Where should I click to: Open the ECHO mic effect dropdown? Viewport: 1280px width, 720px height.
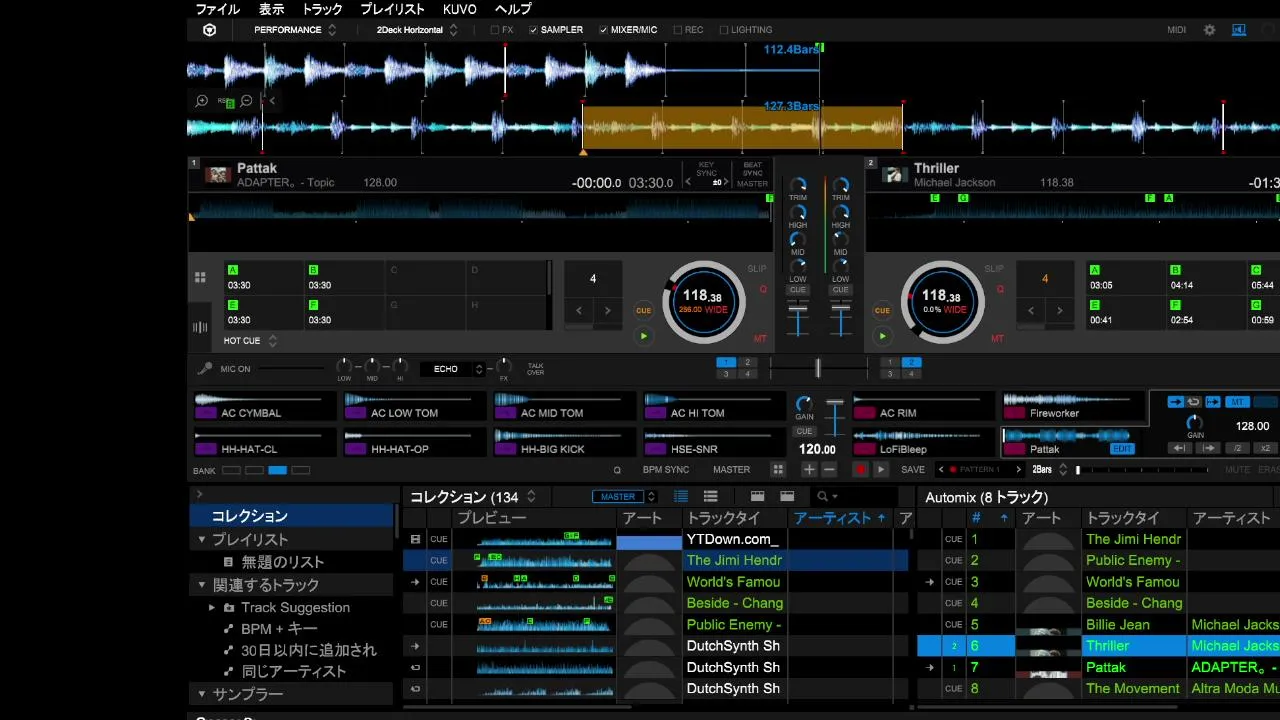click(453, 369)
